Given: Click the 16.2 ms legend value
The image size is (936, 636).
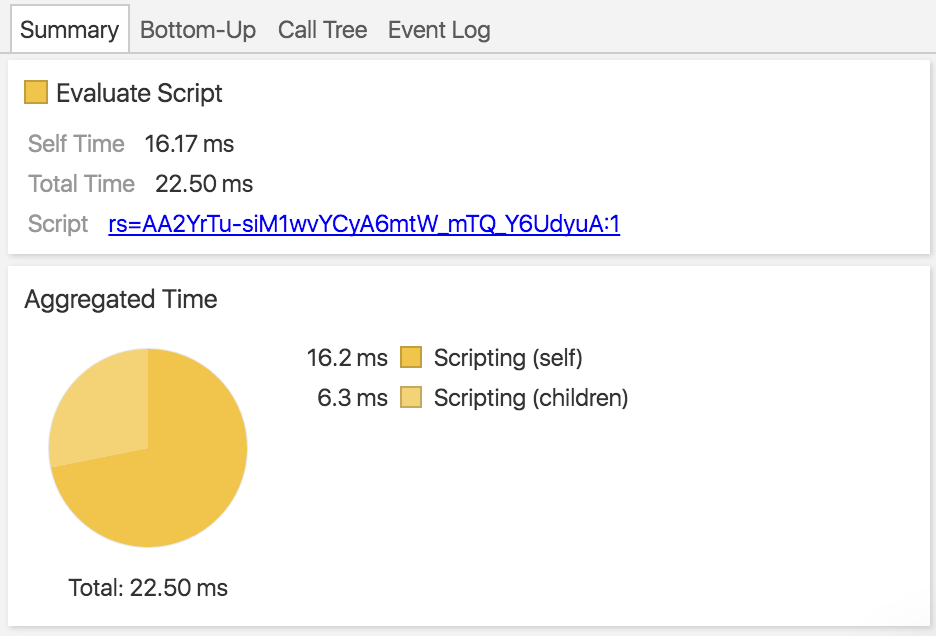Looking at the screenshot, I should pos(347,357).
